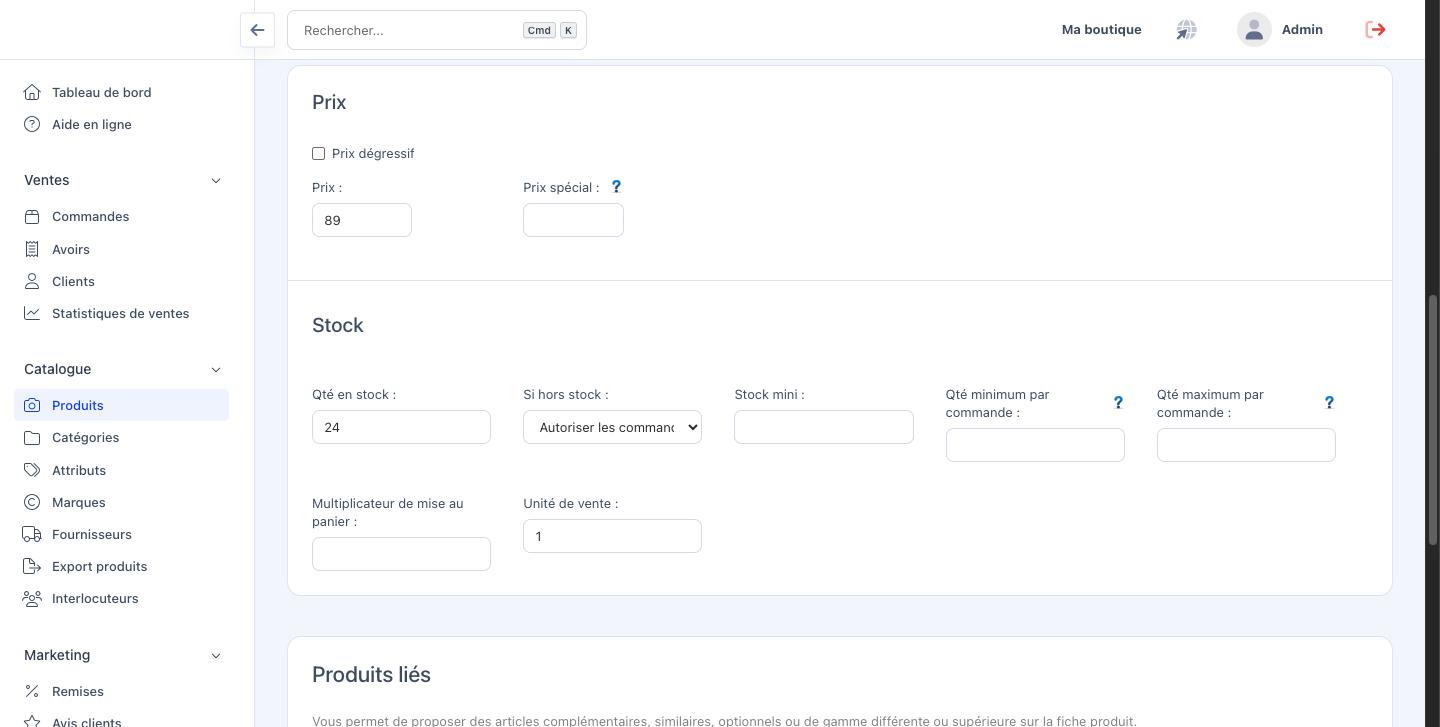This screenshot has width=1440, height=727.
Task: Click the Ma boutique link
Action: [1101, 30]
